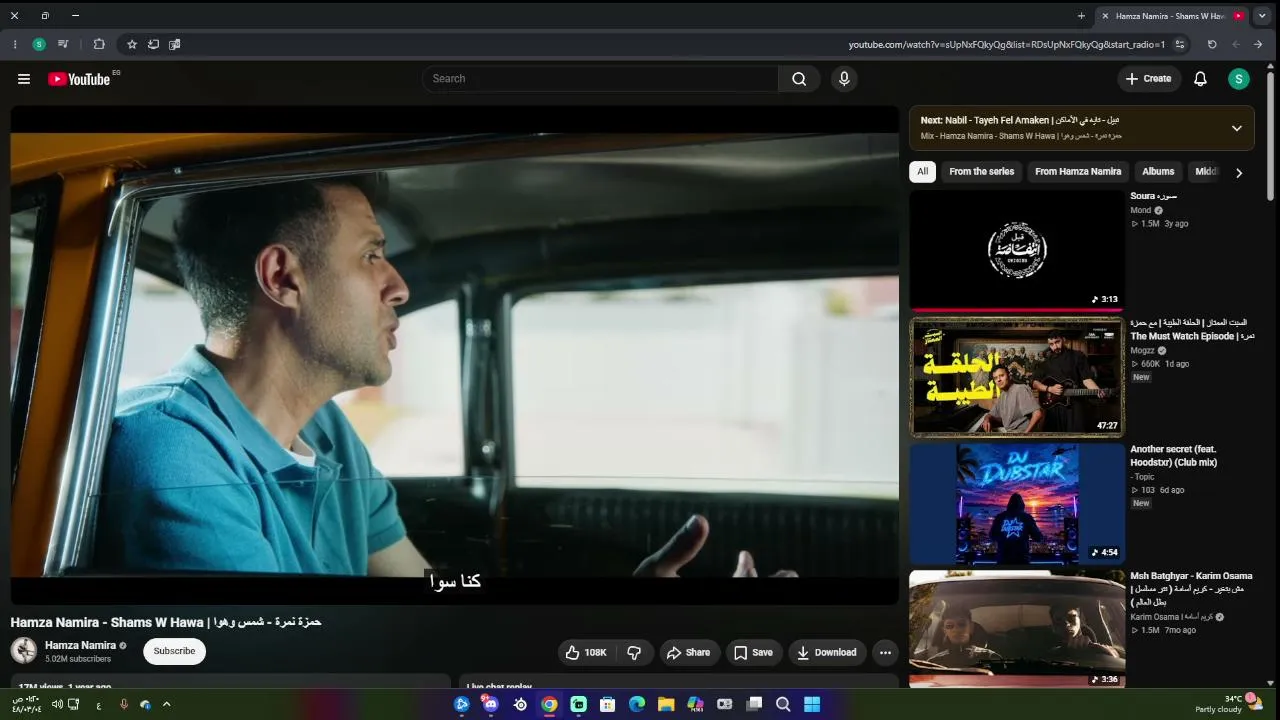Select the Hamza Namira - Shams W Hawa tab
1280x720 pixels.
[1172, 16]
